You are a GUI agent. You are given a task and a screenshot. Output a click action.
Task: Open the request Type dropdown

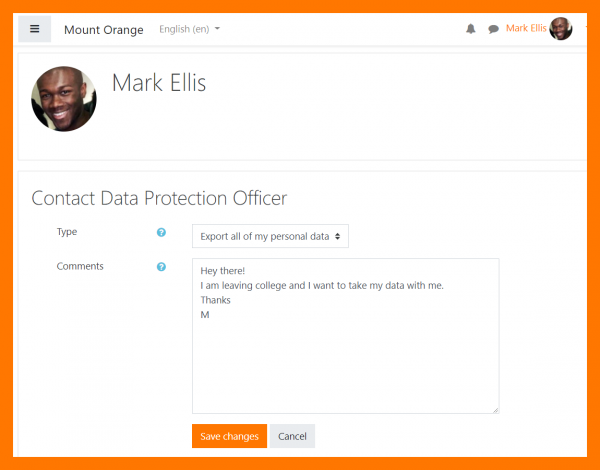[270, 236]
